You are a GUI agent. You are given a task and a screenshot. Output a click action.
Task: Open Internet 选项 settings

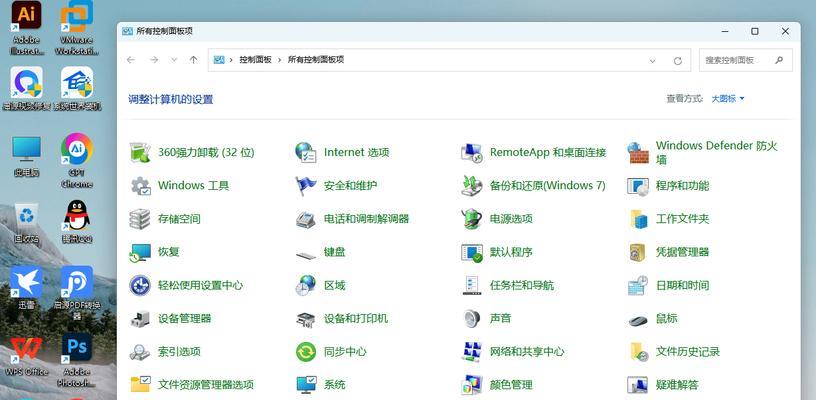pos(356,153)
